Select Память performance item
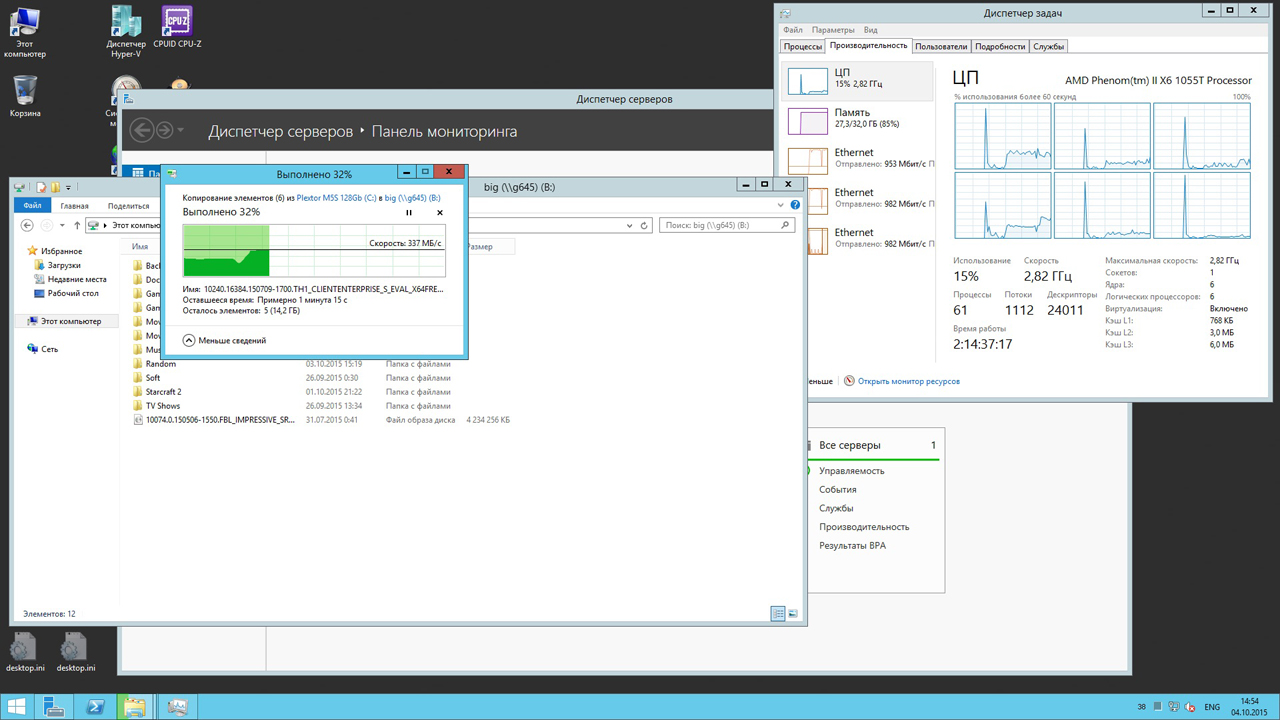The height and width of the screenshot is (720, 1280). (x=857, y=120)
